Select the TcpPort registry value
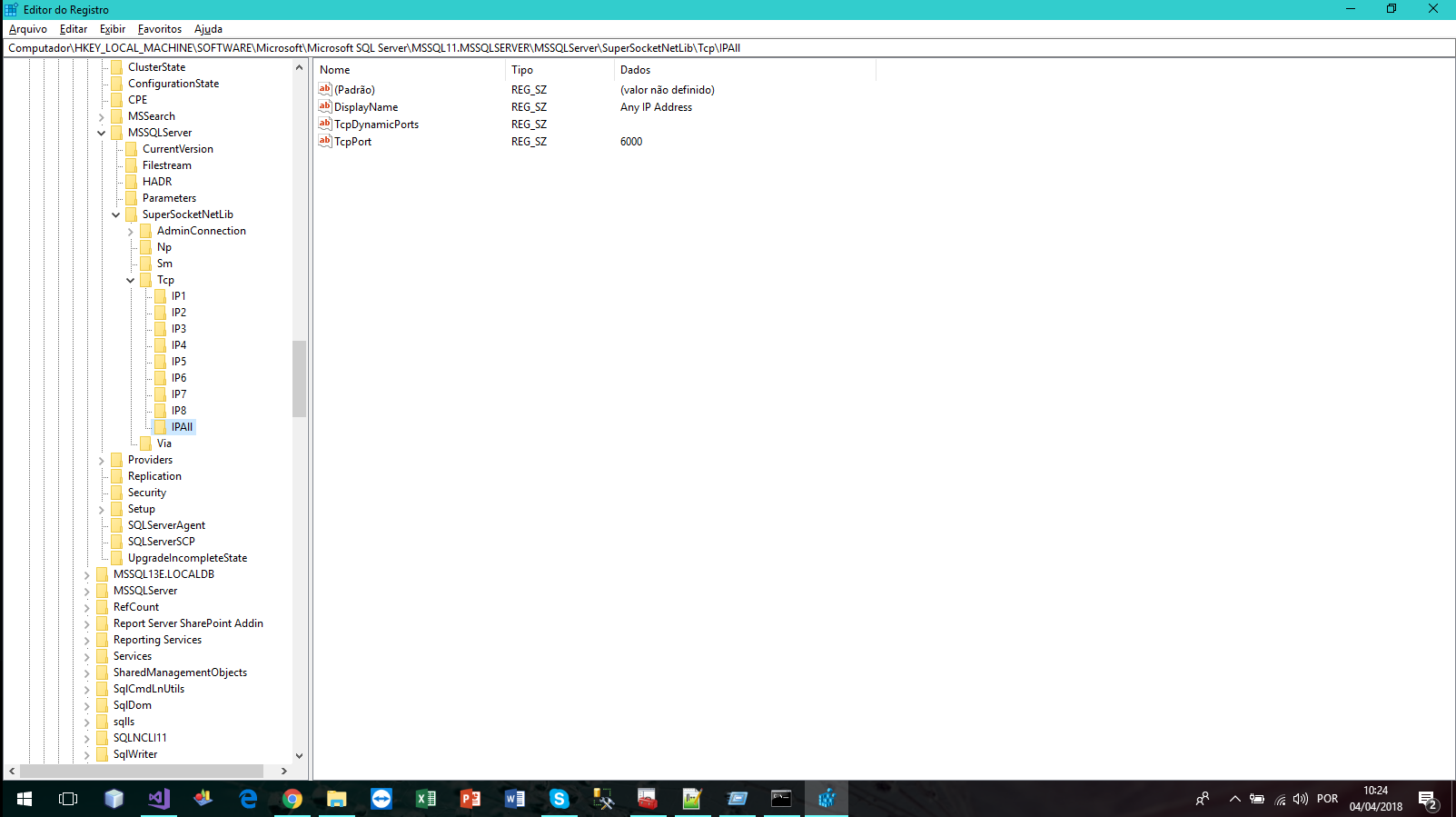The width and height of the screenshot is (1456, 817). [352, 142]
